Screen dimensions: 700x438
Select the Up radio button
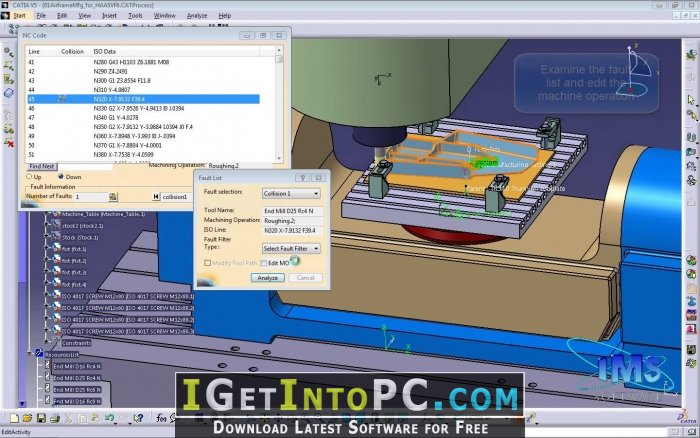(x=29, y=177)
